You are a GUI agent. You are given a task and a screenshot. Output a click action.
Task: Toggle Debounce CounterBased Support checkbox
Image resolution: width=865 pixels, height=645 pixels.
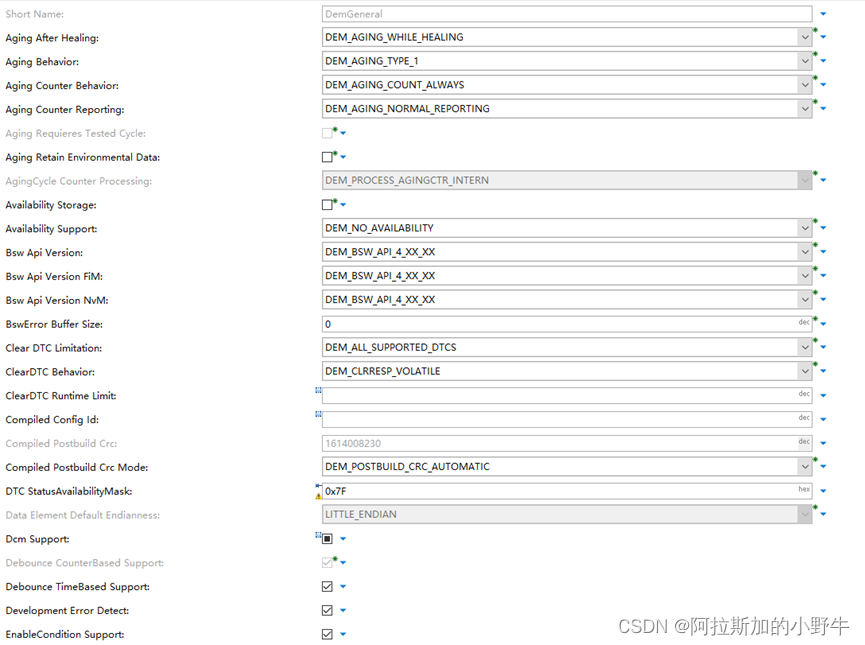[x=327, y=563]
